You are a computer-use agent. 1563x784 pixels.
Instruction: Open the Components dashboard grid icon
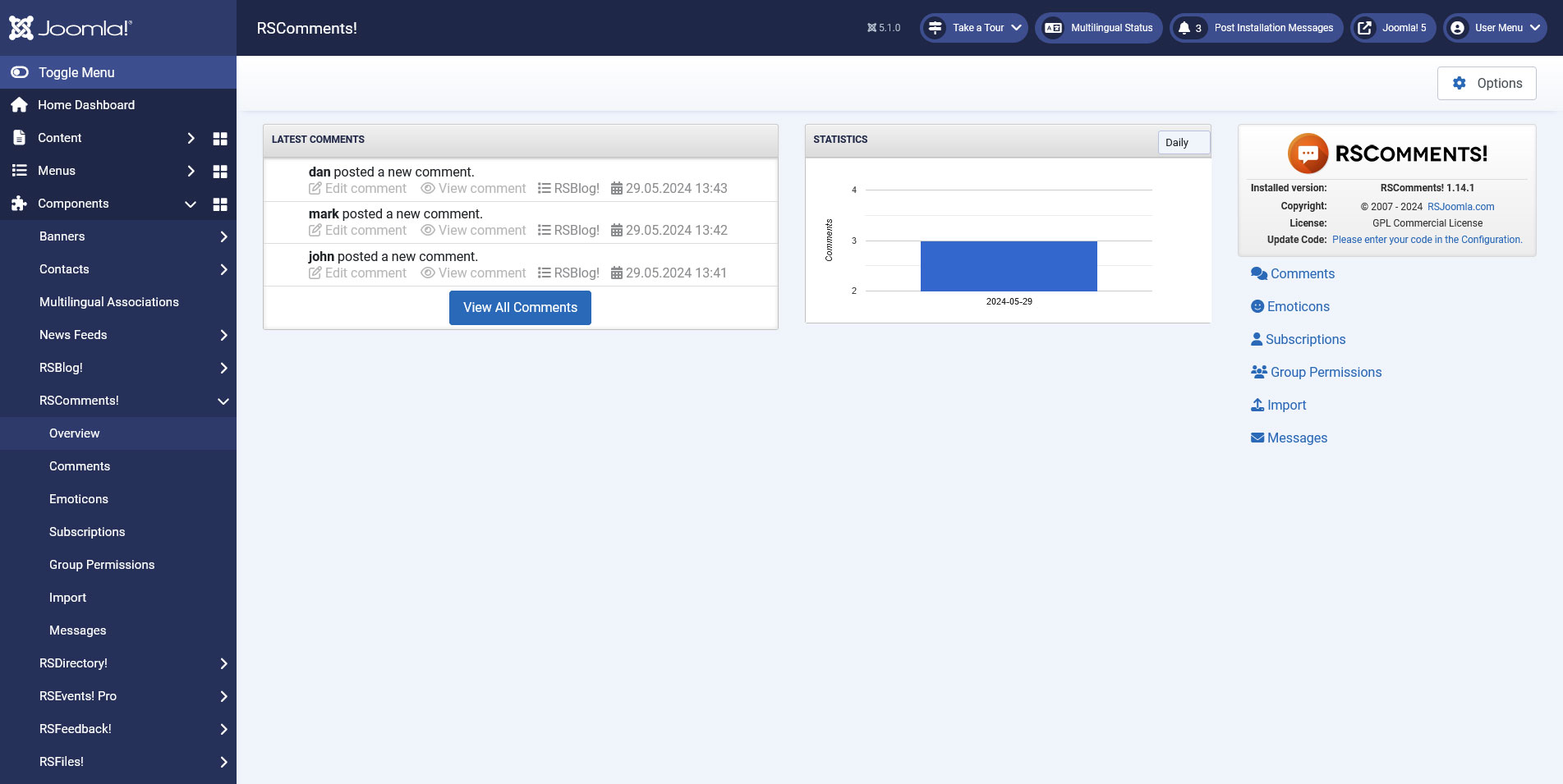point(220,204)
